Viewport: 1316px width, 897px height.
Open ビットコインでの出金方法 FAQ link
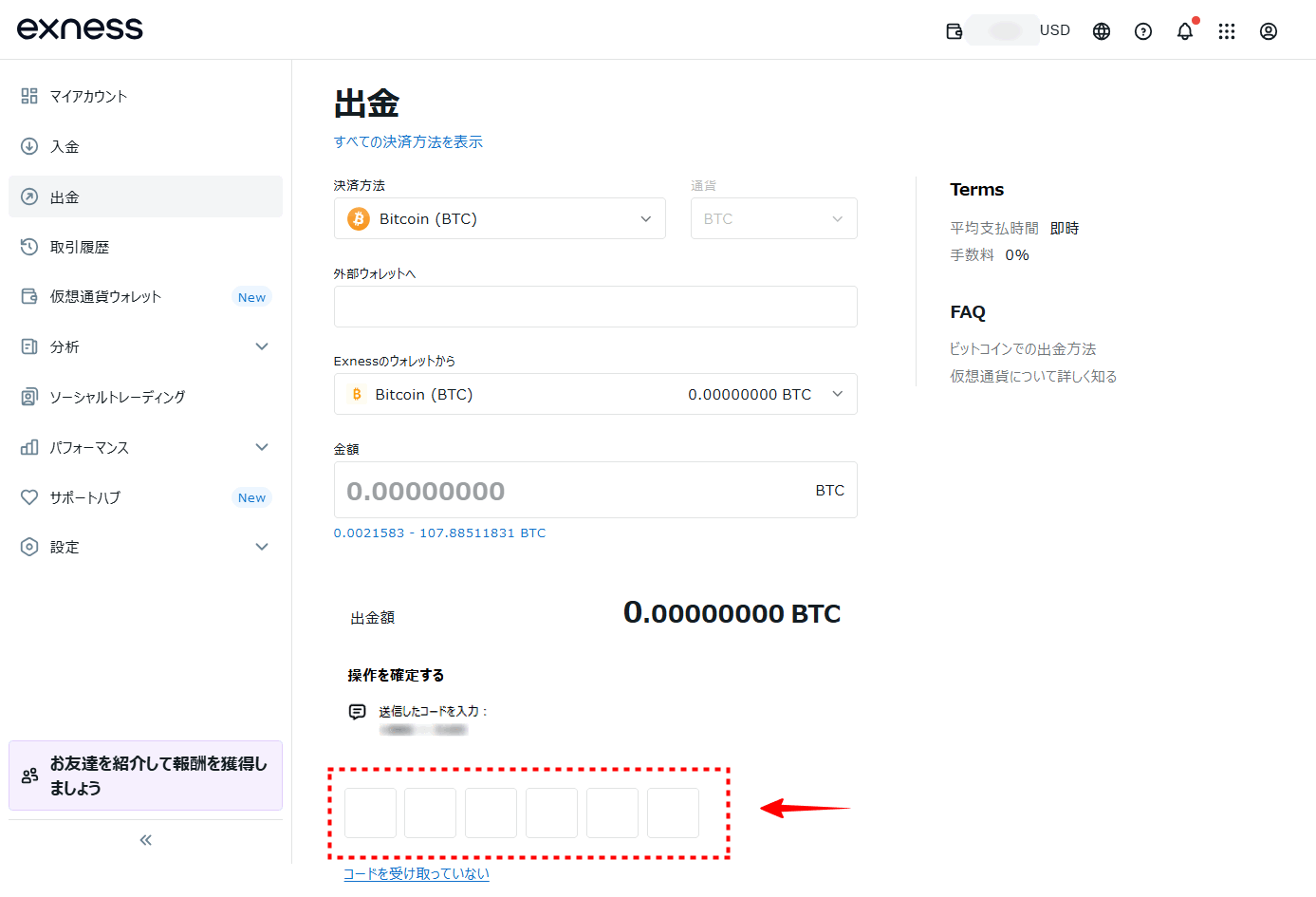tap(1023, 348)
